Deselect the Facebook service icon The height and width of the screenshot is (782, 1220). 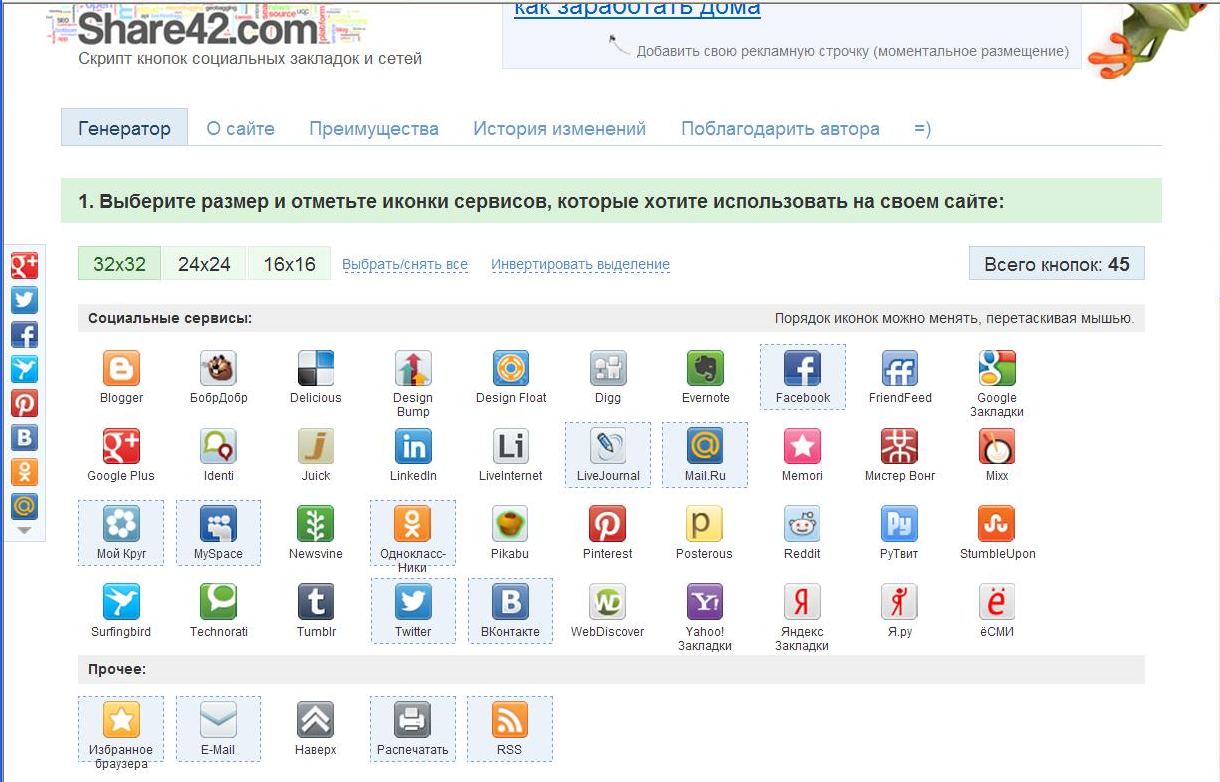pos(803,368)
